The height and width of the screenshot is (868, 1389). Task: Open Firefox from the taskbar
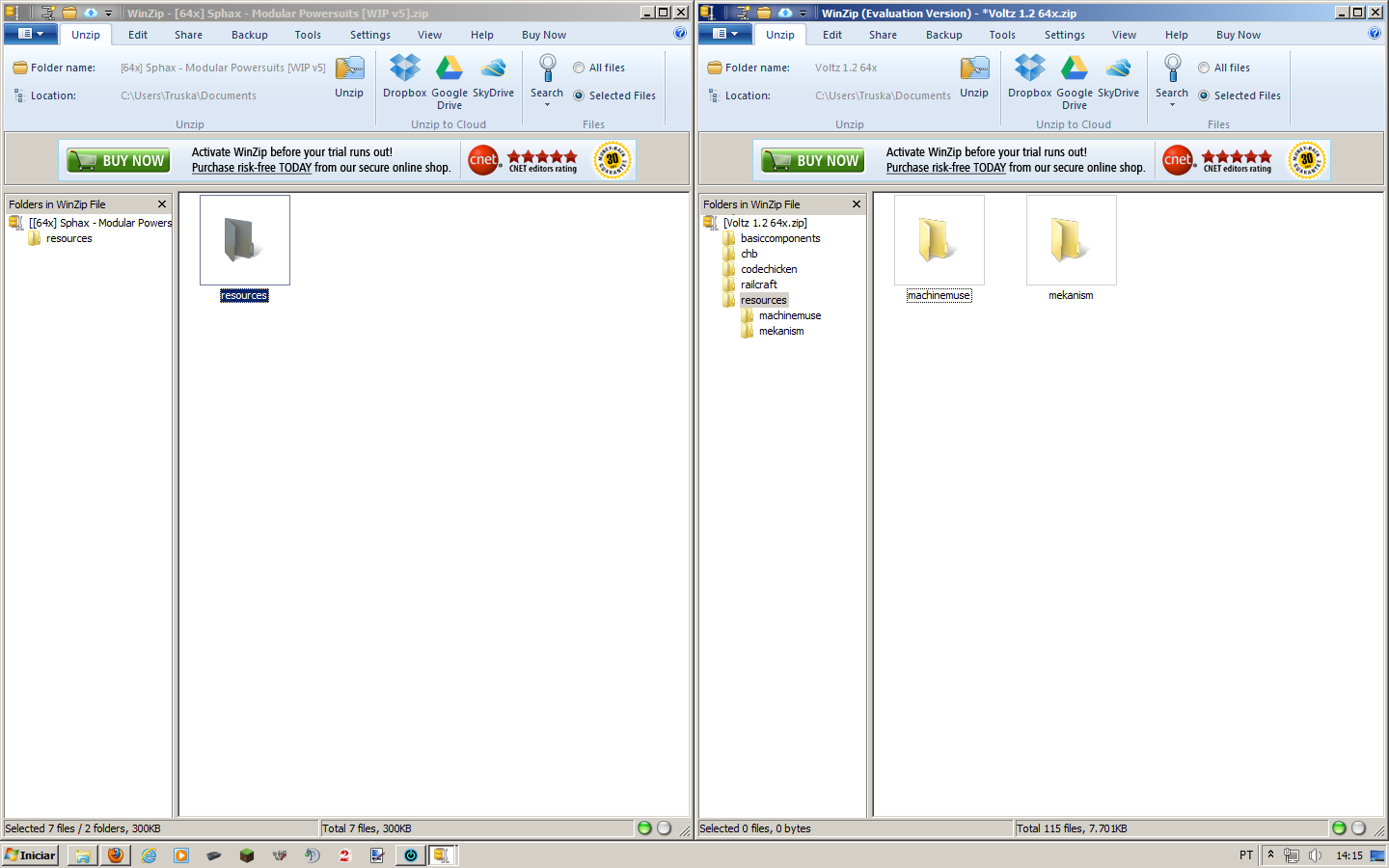pos(116,854)
